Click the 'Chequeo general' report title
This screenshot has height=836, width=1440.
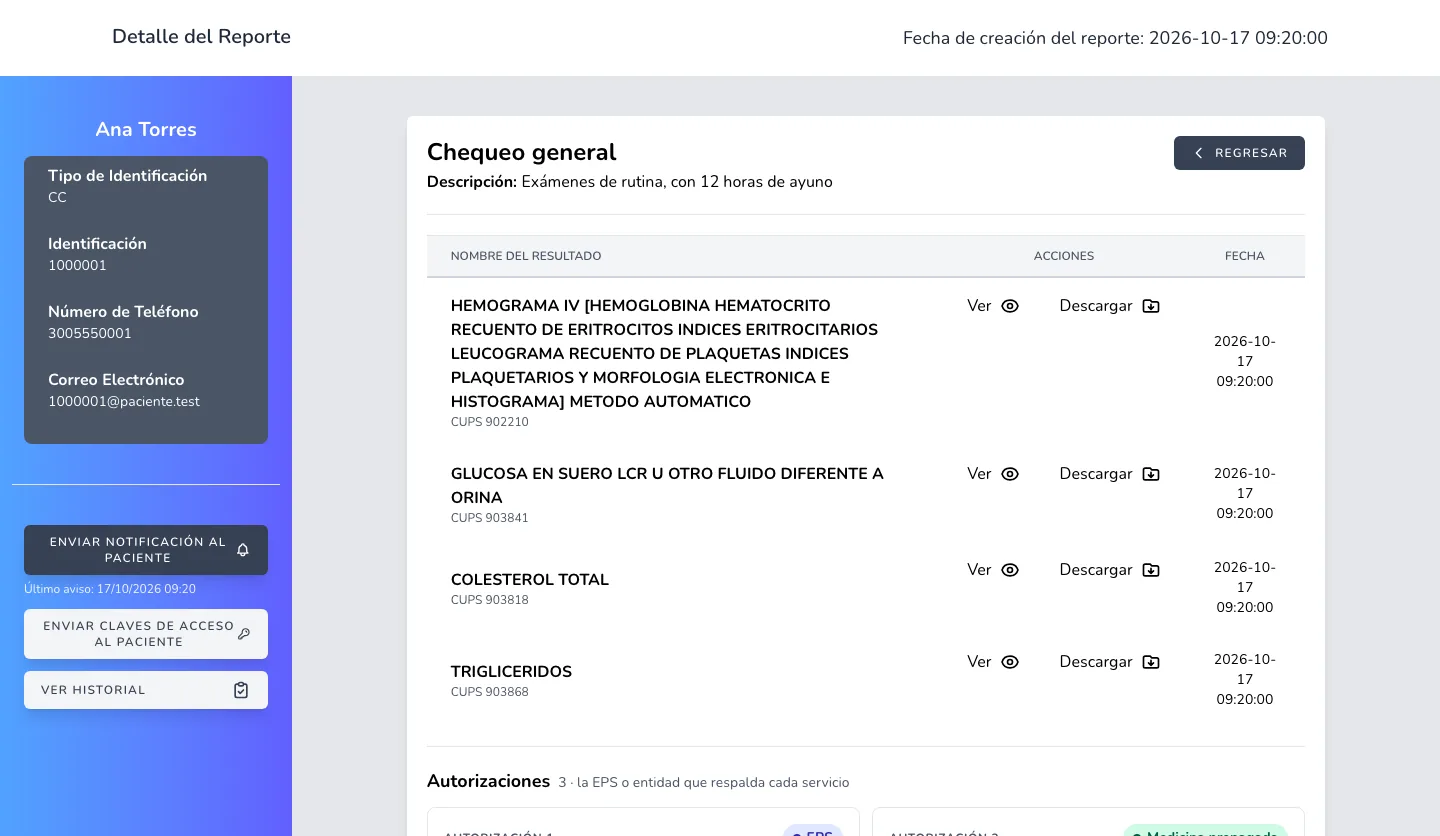522,152
